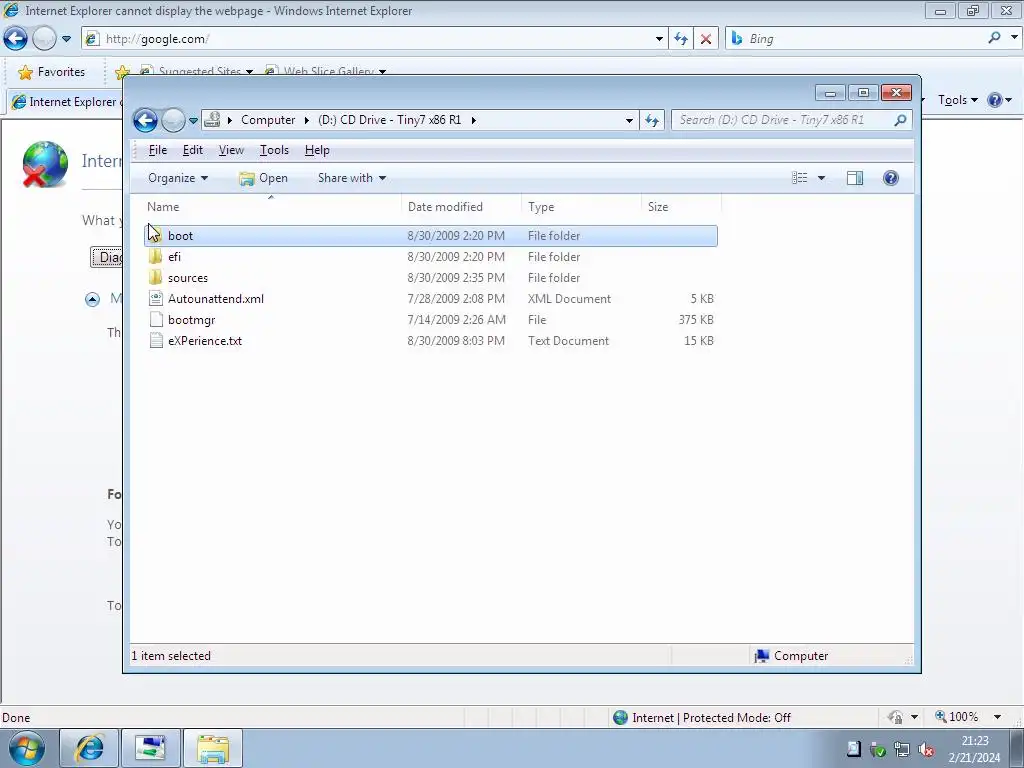1024x768 pixels.
Task: Stop loading page in Internet Explorer
Action: (x=706, y=39)
